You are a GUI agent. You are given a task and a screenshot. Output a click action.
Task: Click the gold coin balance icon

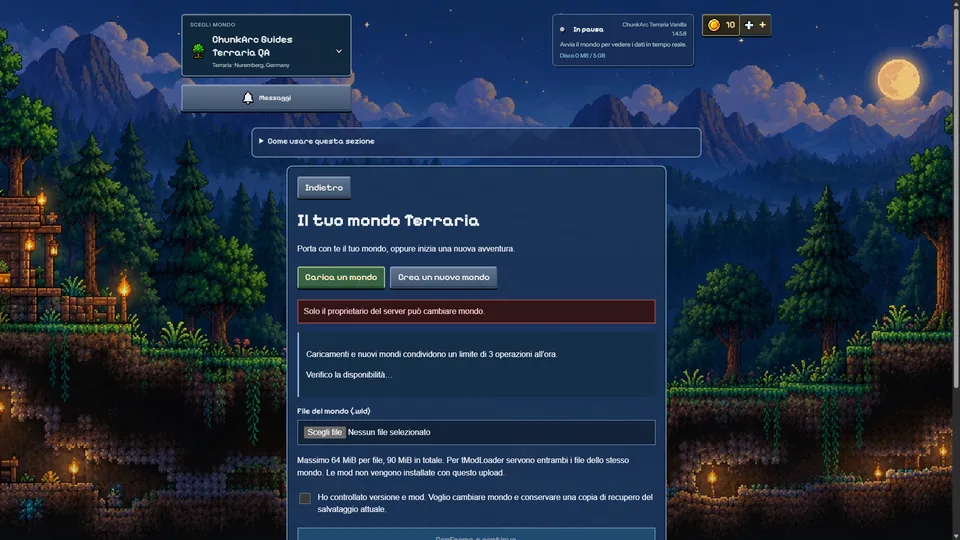pos(714,25)
